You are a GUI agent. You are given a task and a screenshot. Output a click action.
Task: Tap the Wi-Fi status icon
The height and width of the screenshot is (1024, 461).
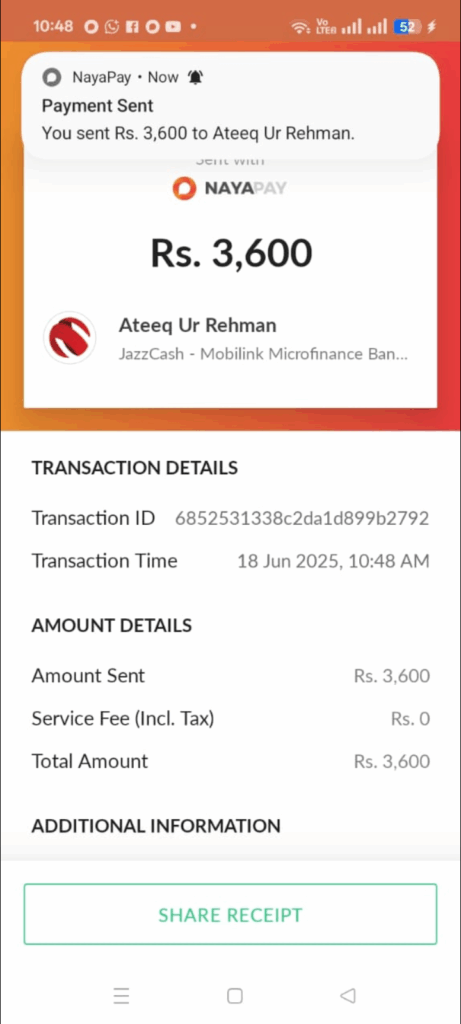point(300,27)
